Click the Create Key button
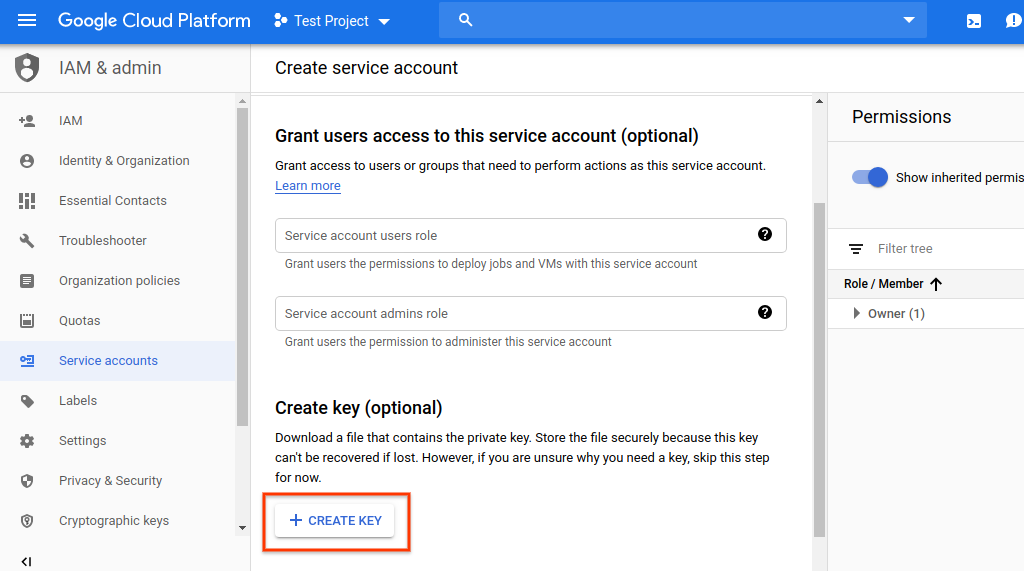The height and width of the screenshot is (571, 1026). tap(335, 521)
